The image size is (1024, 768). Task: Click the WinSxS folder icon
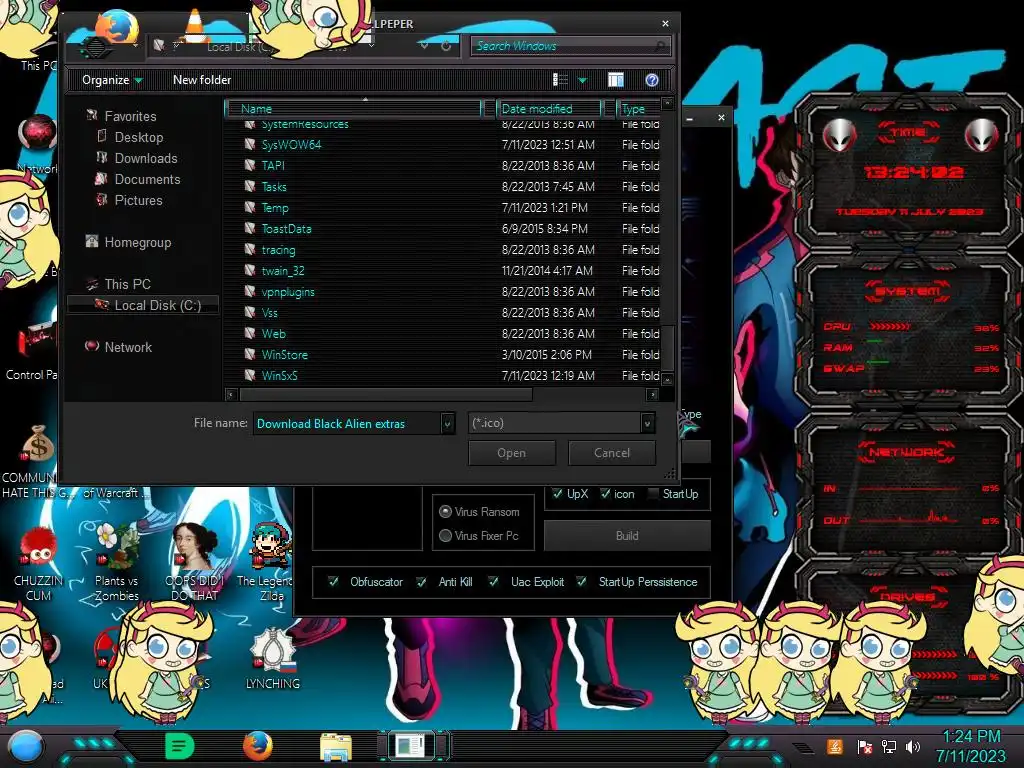[249, 375]
